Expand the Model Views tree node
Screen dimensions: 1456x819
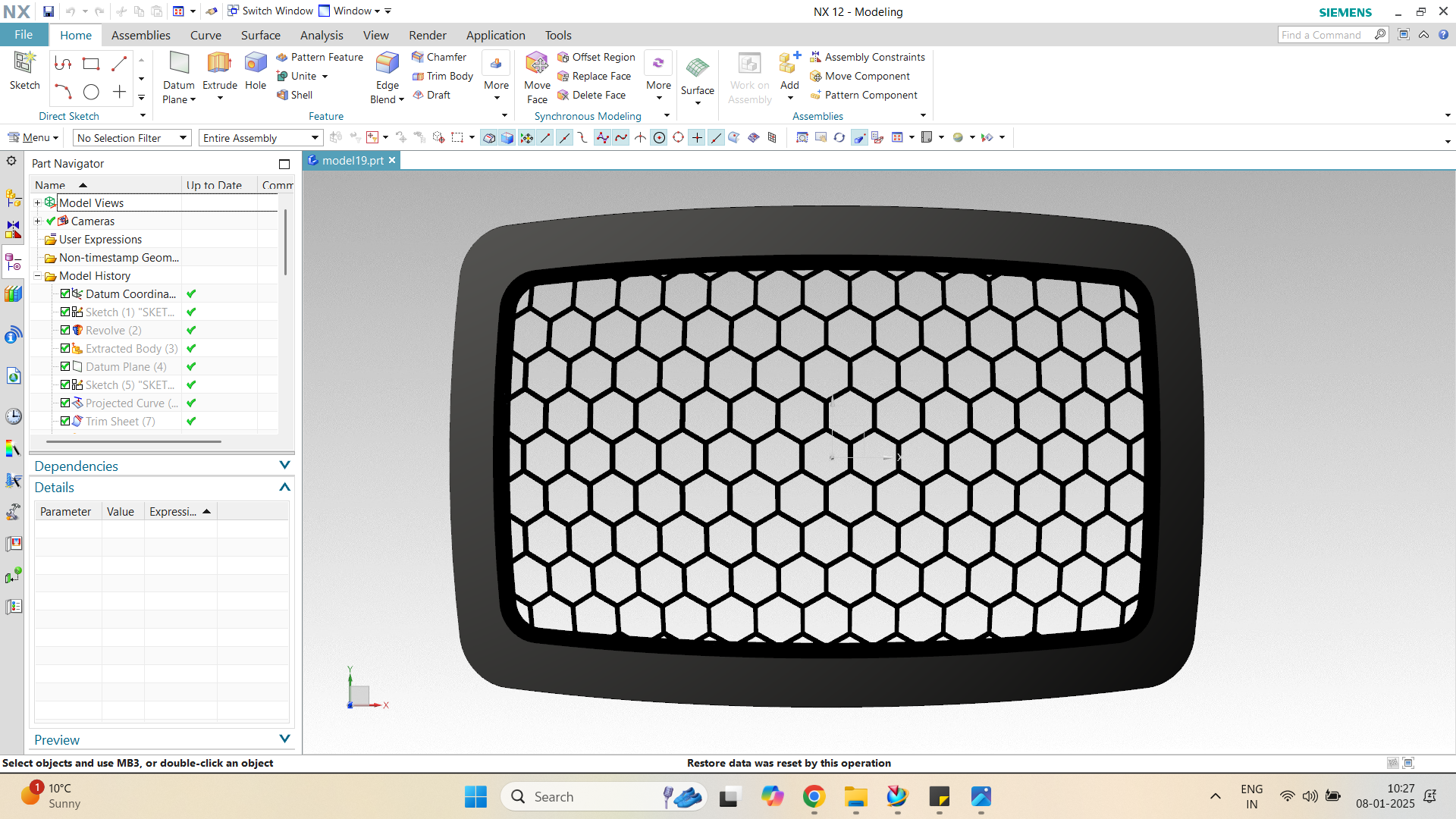(x=37, y=203)
